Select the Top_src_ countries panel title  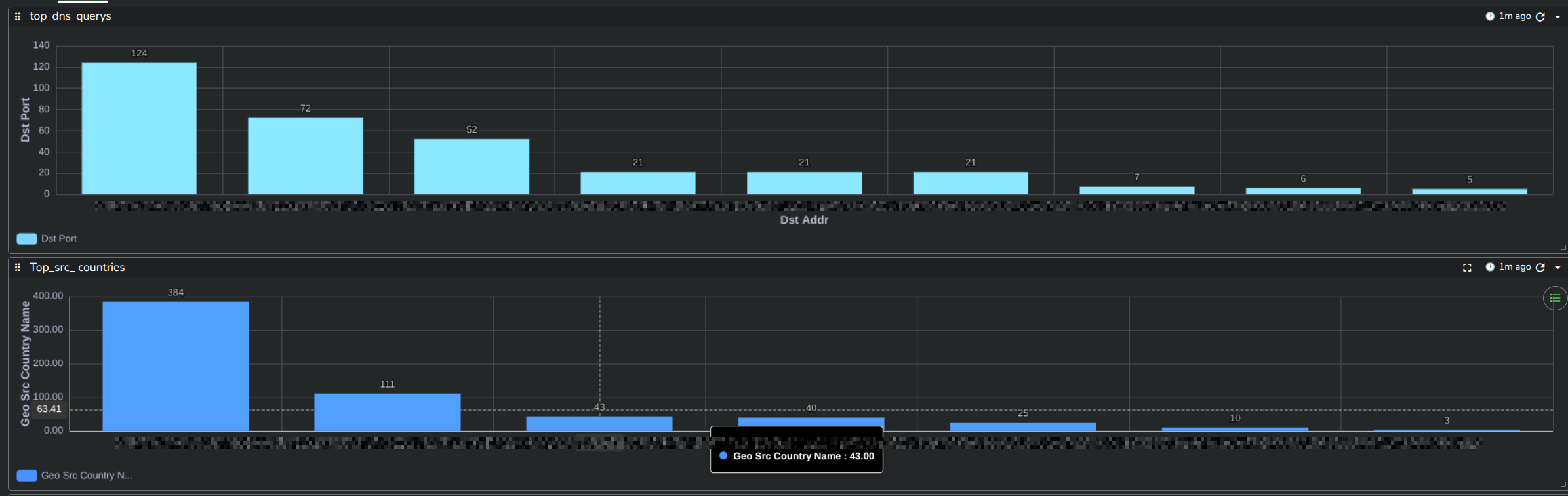(x=77, y=268)
